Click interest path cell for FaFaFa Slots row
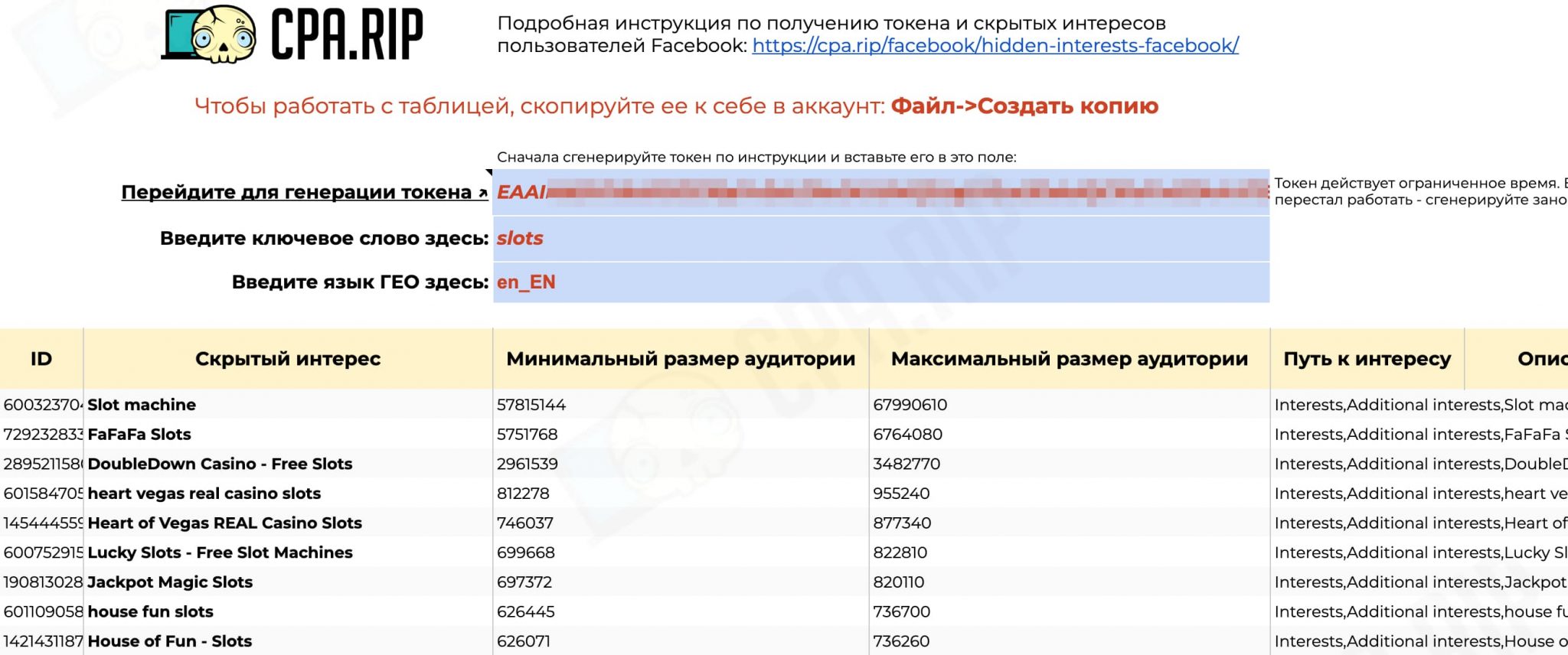Viewport: 1568px width, 655px height. pos(1419,435)
